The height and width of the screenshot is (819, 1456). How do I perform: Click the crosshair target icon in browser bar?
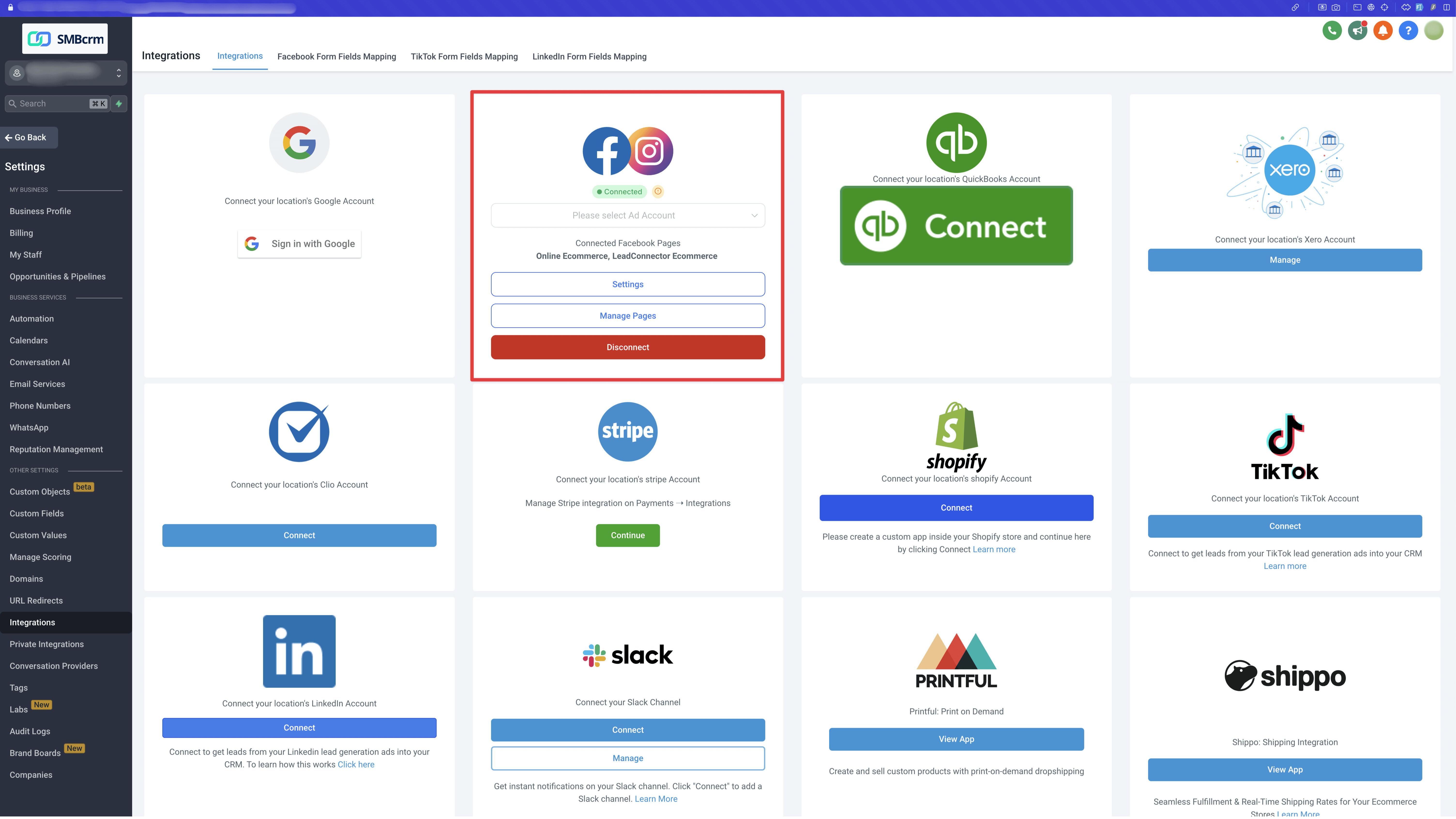click(1384, 7)
